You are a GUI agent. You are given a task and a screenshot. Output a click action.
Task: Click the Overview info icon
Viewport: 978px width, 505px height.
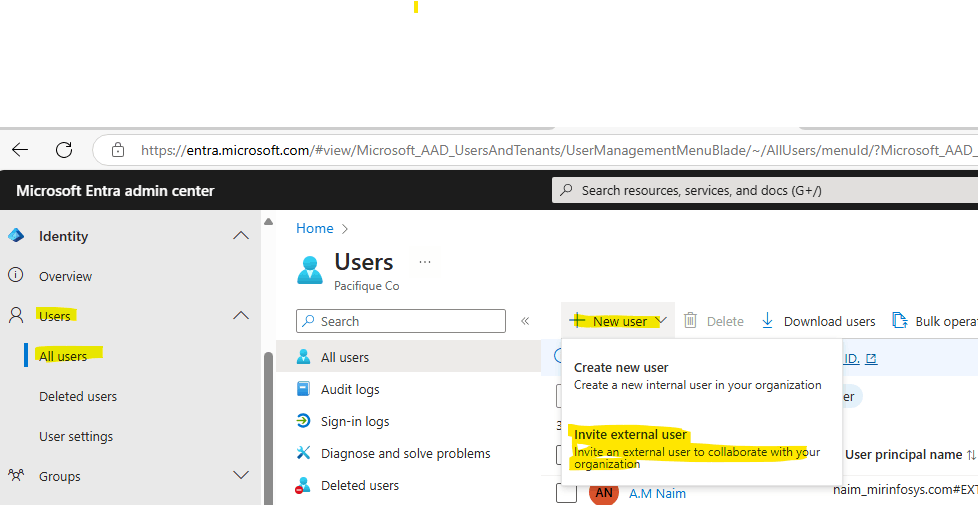click(x=16, y=275)
